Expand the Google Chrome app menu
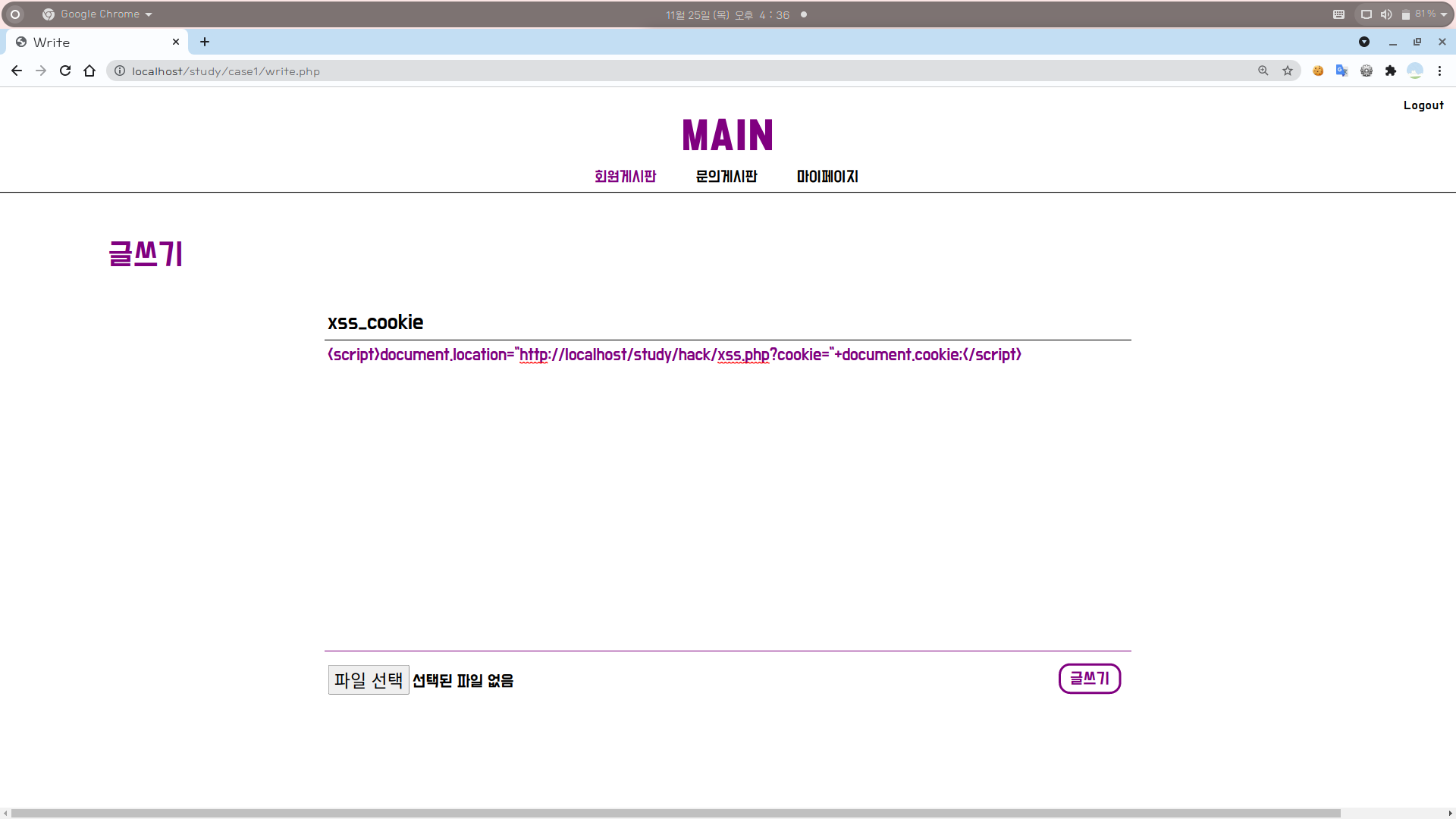The height and width of the screenshot is (819, 1456). [x=99, y=14]
